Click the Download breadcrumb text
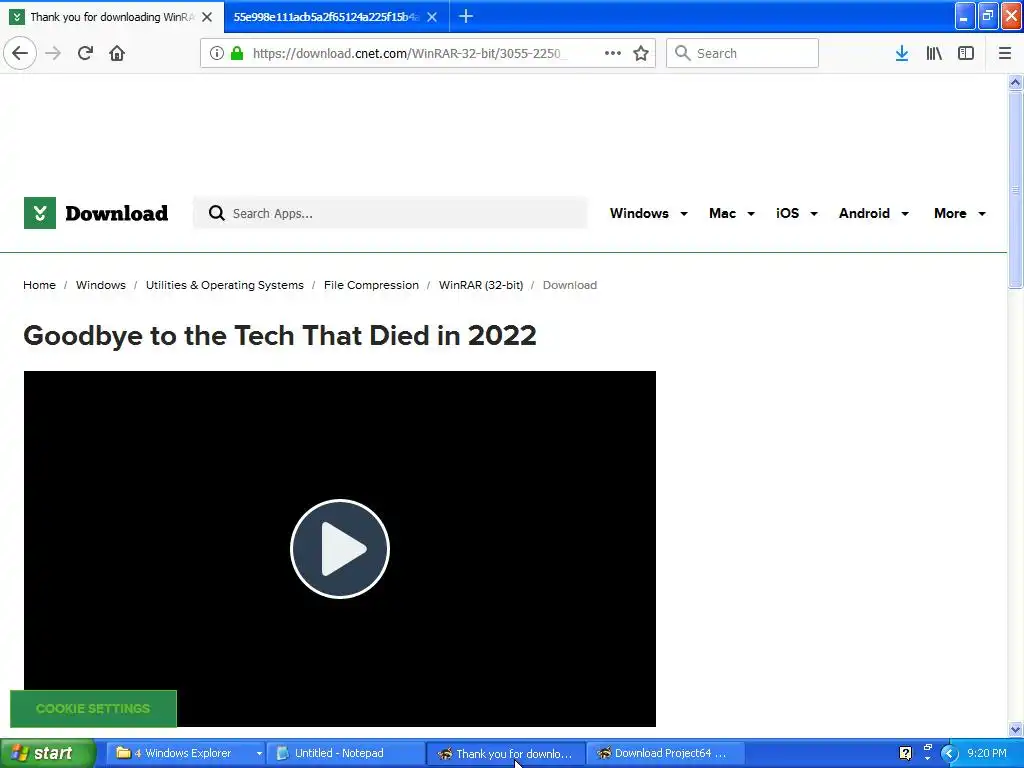 point(569,285)
